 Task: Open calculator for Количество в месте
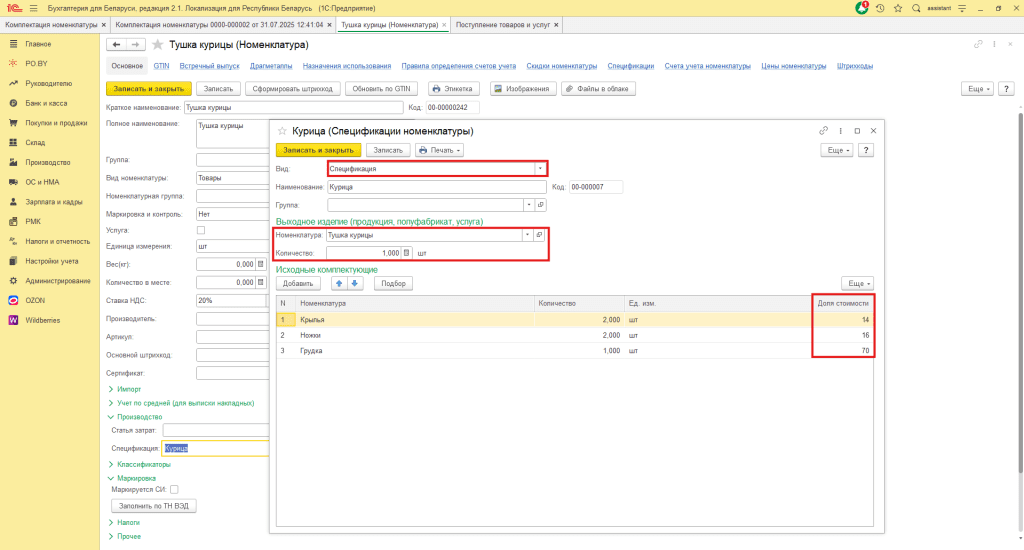(x=261, y=282)
